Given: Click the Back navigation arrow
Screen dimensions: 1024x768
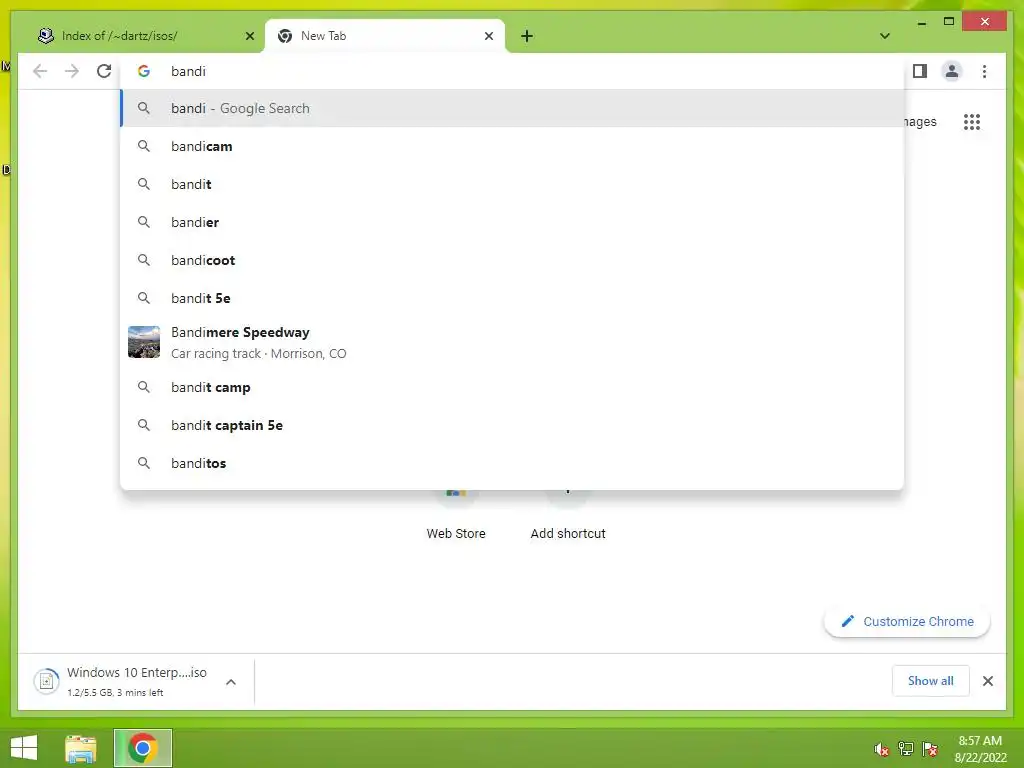Looking at the screenshot, I should coord(40,71).
